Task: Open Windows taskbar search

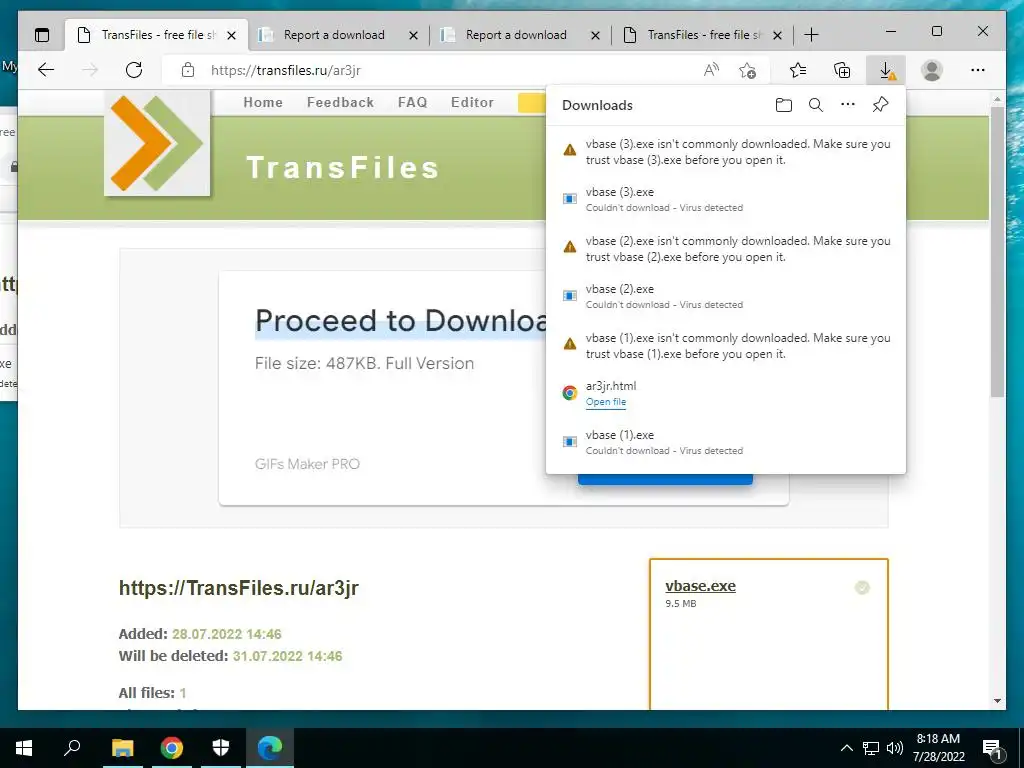Action: [x=72, y=748]
